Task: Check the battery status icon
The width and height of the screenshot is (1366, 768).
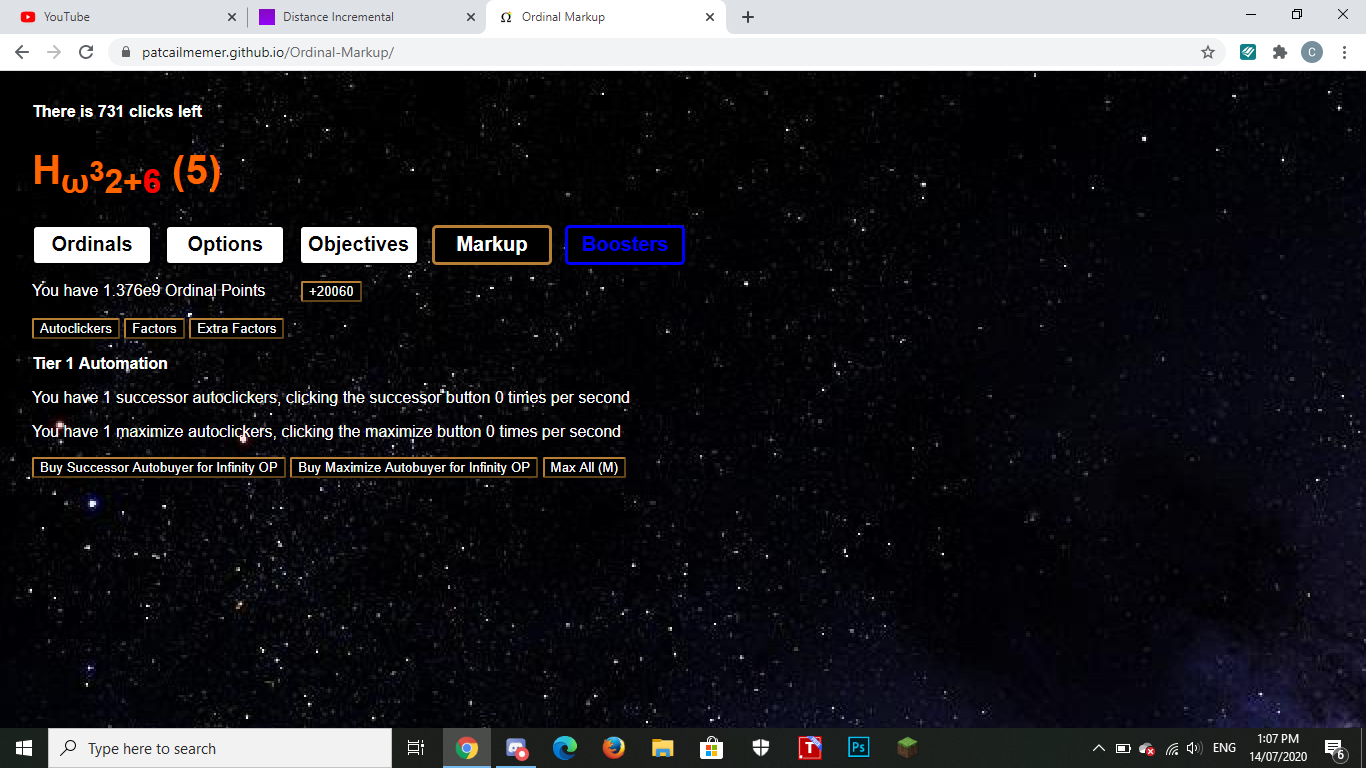Action: pos(1122,748)
